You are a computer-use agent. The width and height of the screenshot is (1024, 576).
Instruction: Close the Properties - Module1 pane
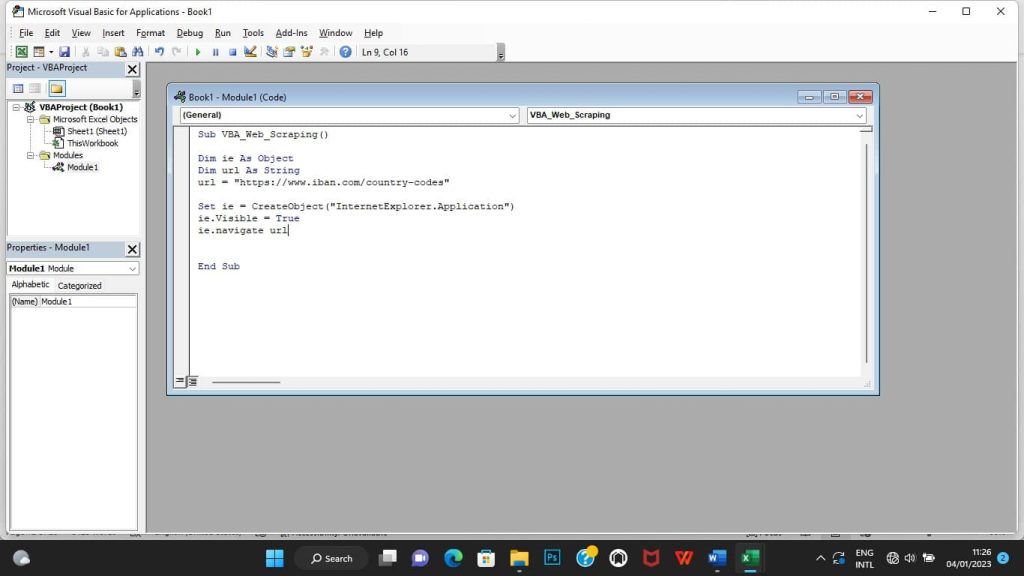point(132,249)
